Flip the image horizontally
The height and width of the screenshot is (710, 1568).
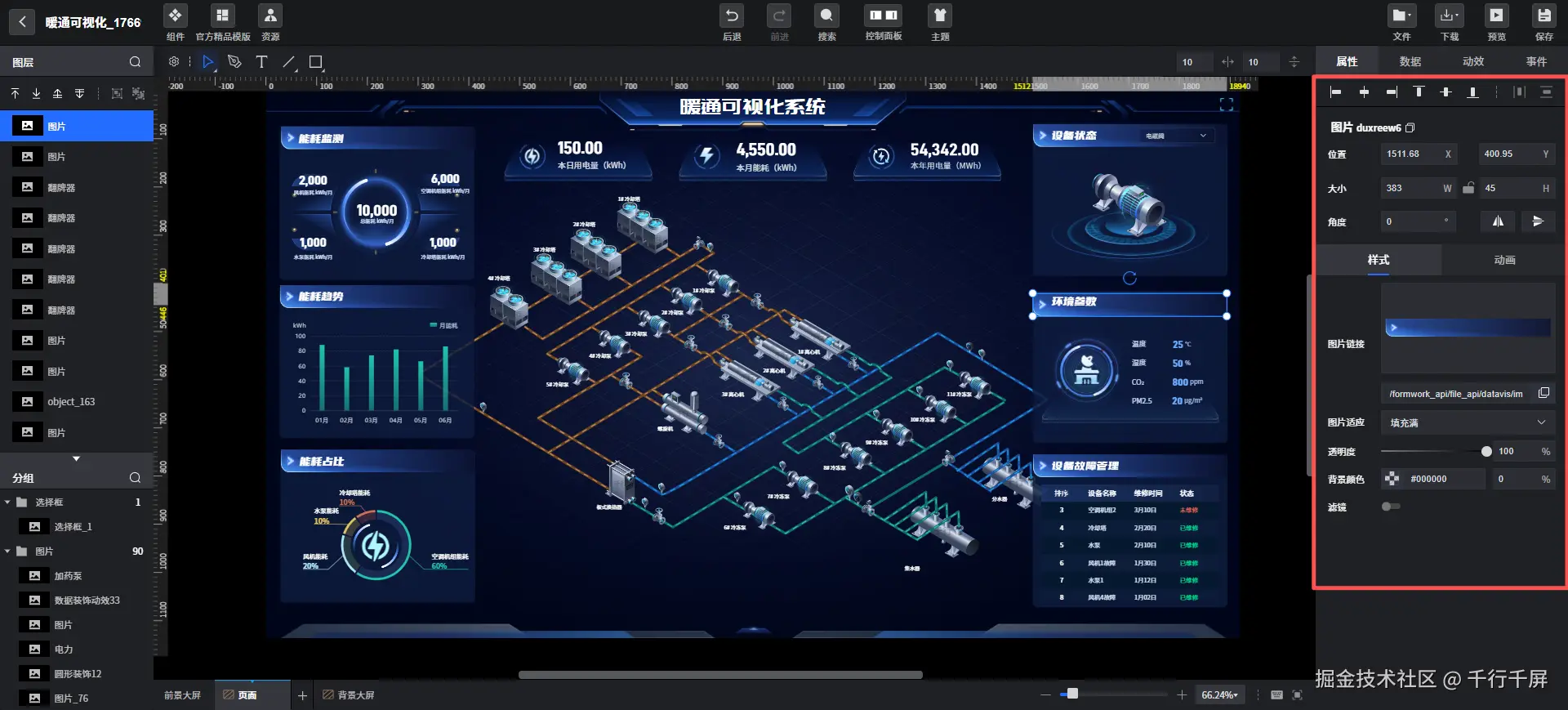(x=1498, y=221)
